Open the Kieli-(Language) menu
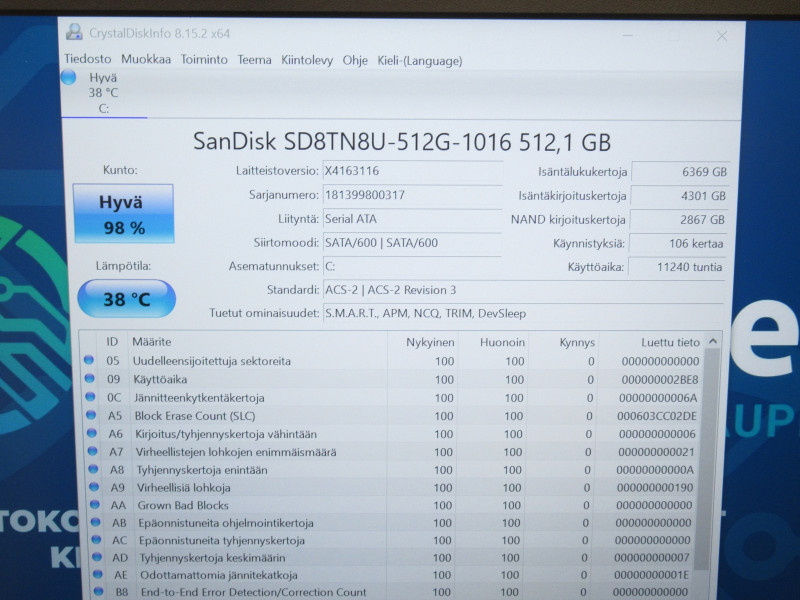800x600 pixels. (420, 61)
